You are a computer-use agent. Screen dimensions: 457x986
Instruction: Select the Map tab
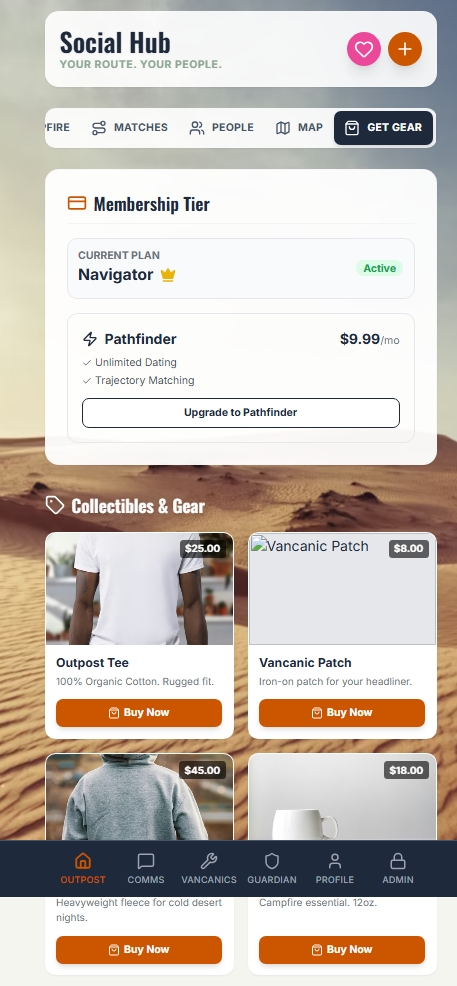click(299, 128)
